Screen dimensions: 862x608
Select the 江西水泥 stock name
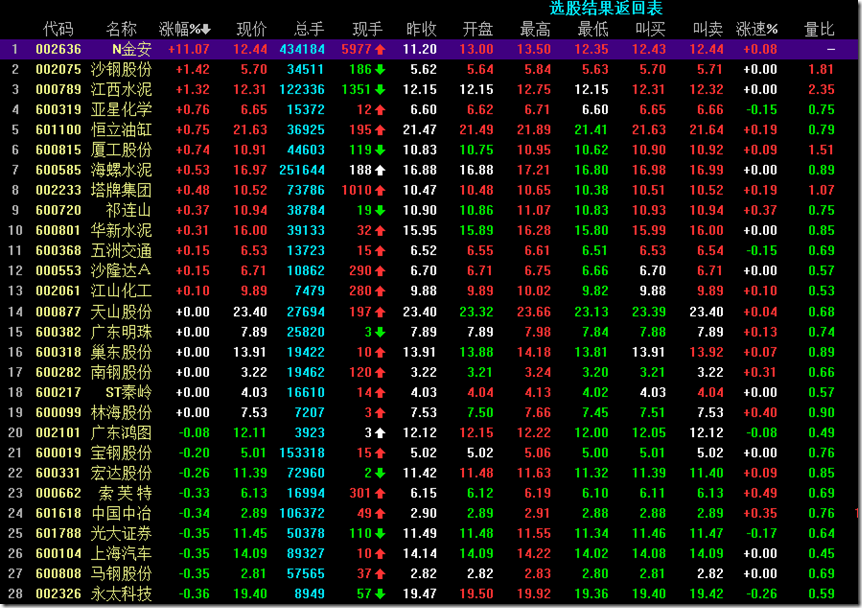pos(121,90)
